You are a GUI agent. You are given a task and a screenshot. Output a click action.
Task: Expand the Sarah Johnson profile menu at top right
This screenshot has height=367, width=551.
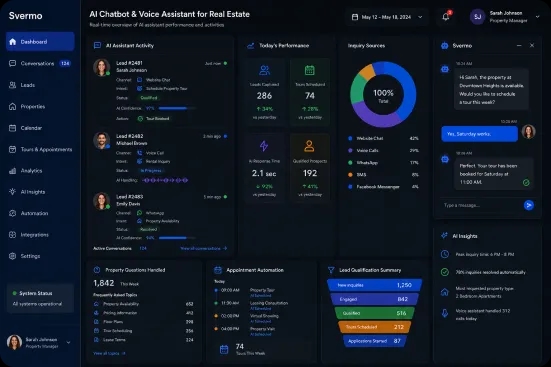(x=537, y=17)
